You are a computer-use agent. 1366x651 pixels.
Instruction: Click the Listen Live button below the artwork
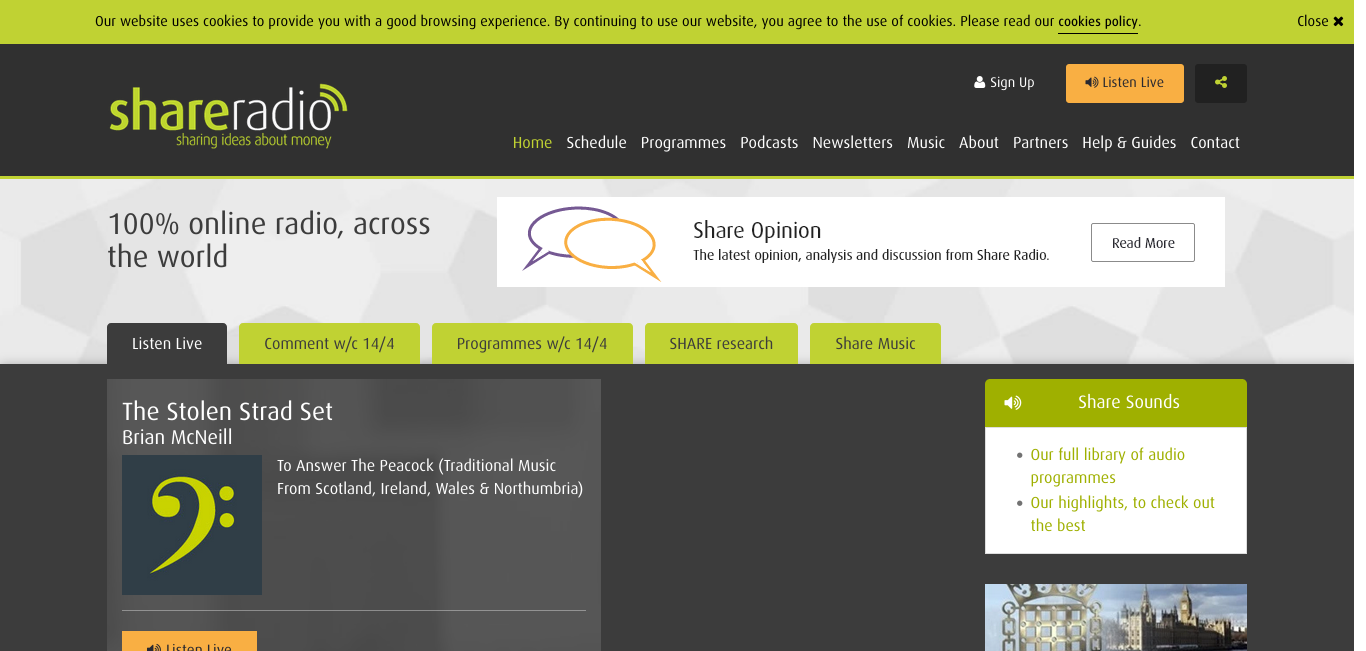point(189,643)
